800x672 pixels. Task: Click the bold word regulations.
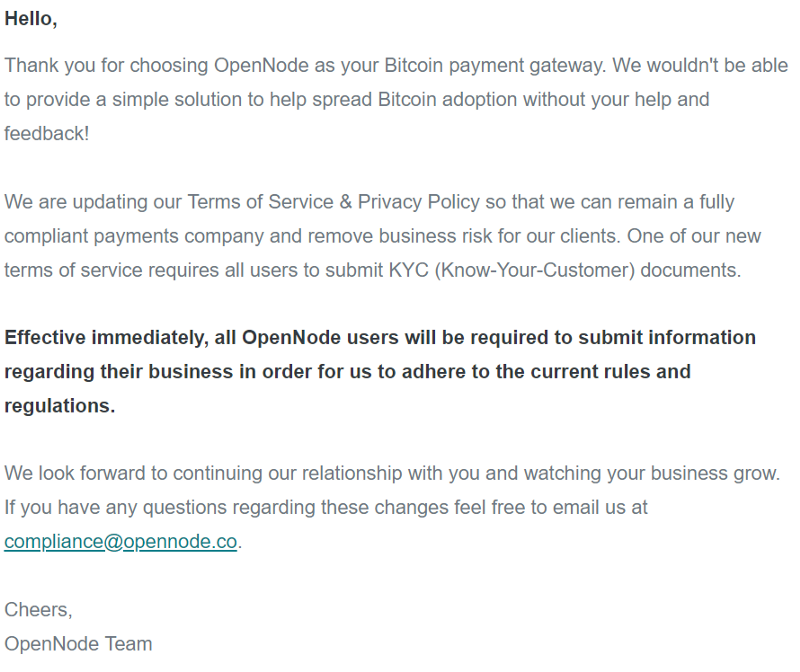click(x=60, y=406)
